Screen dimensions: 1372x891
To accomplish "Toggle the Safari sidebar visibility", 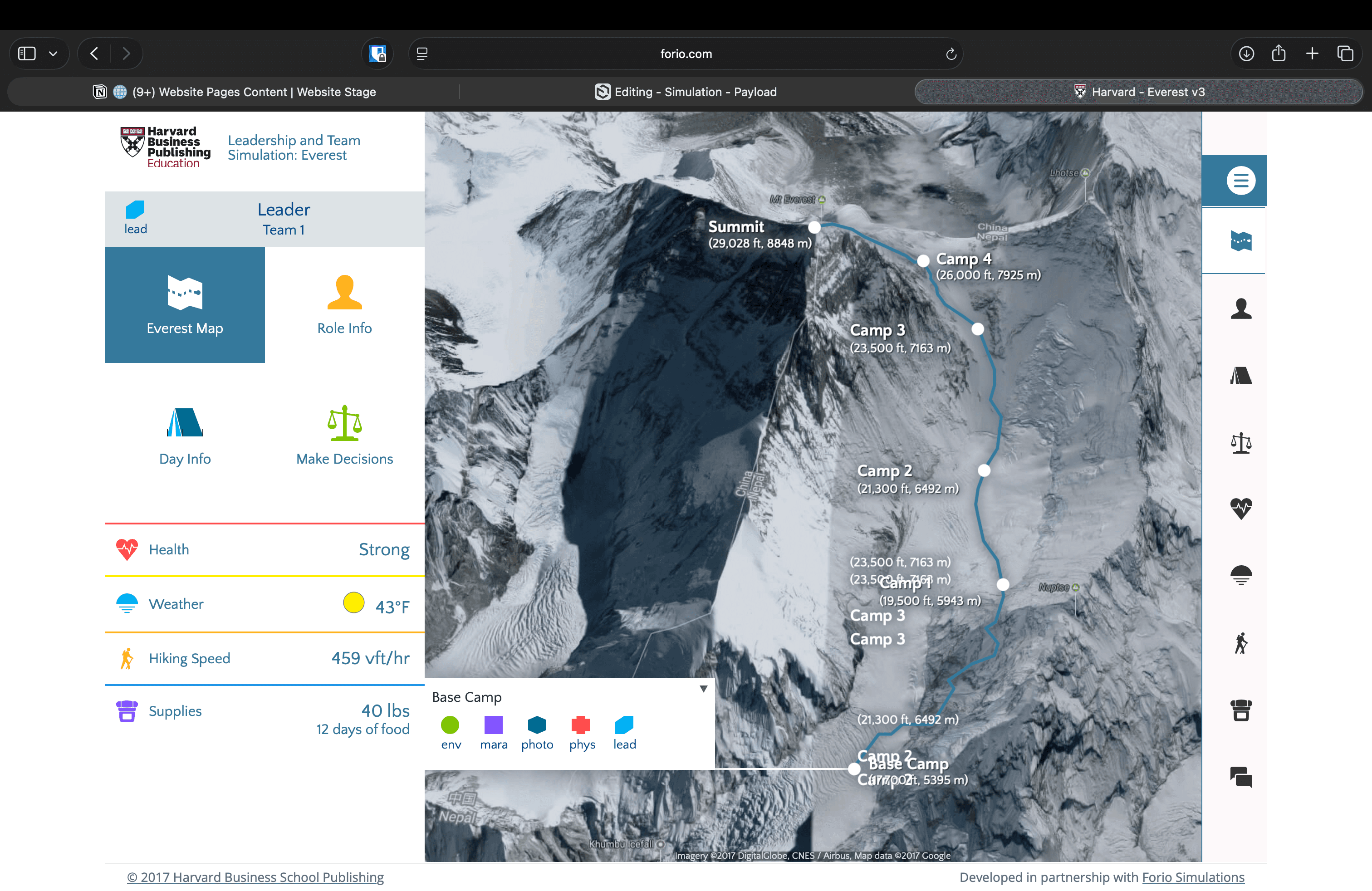I will point(26,53).
